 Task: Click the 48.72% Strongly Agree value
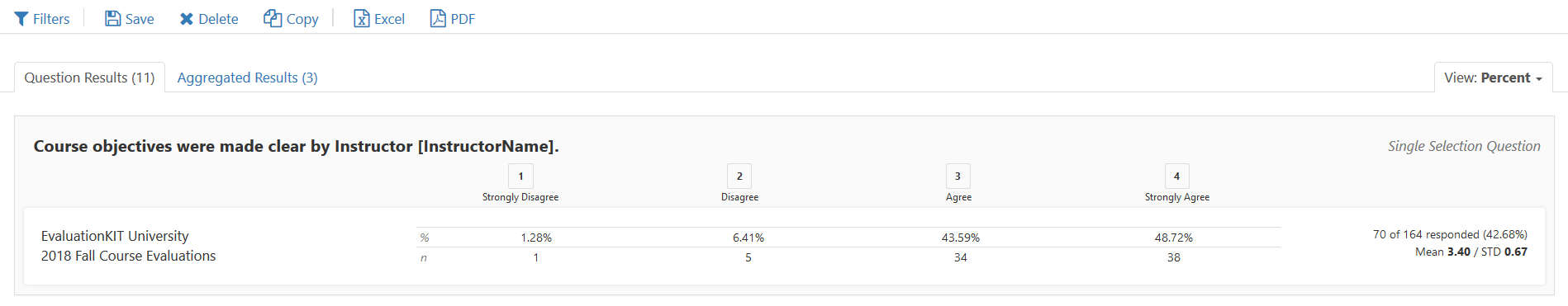tap(1174, 238)
